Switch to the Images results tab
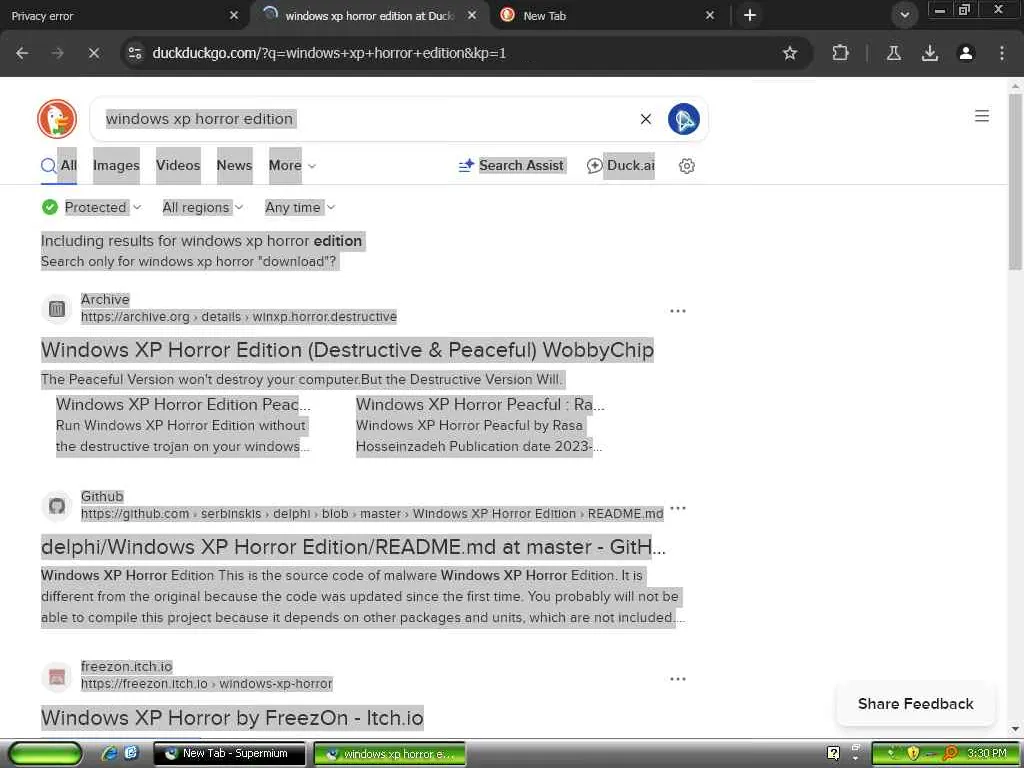The width and height of the screenshot is (1024, 768). pos(116,165)
